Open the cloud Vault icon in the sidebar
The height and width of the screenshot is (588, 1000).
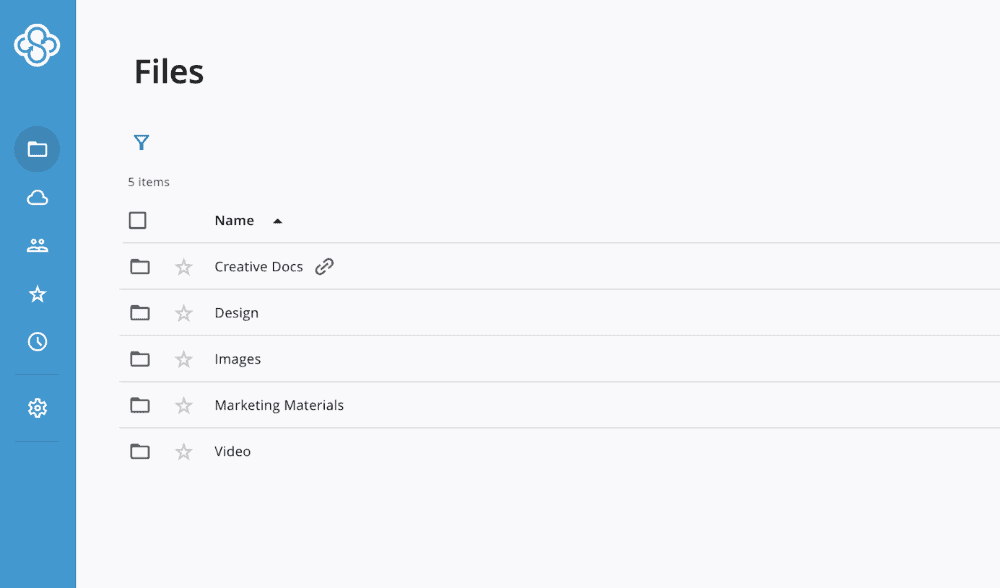pos(37,198)
